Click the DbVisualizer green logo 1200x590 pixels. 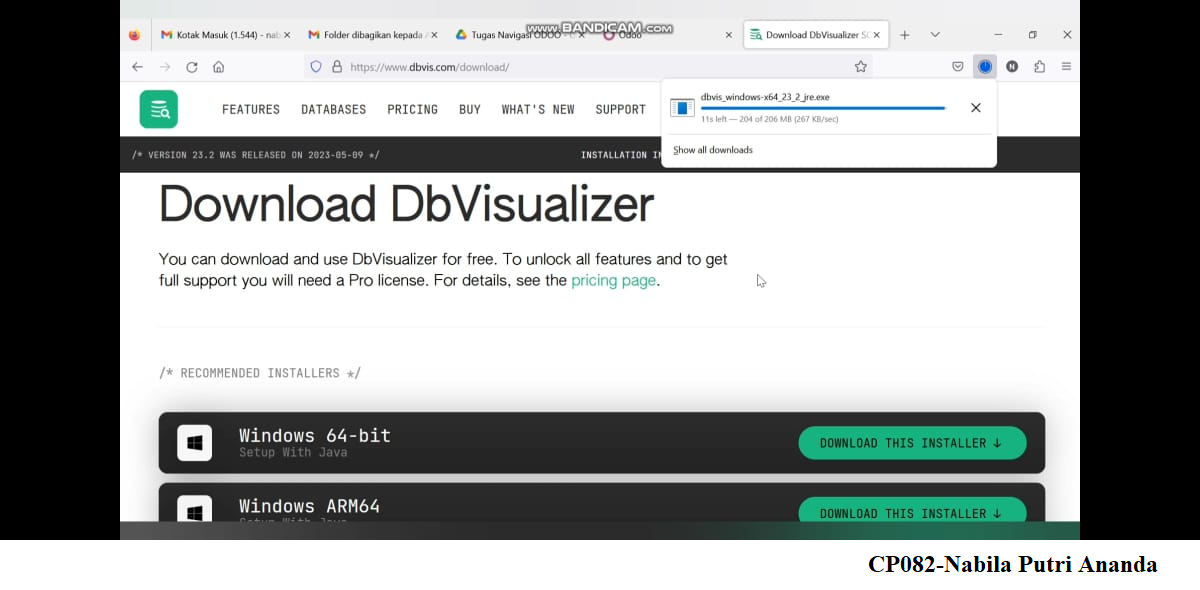coord(159,109)
